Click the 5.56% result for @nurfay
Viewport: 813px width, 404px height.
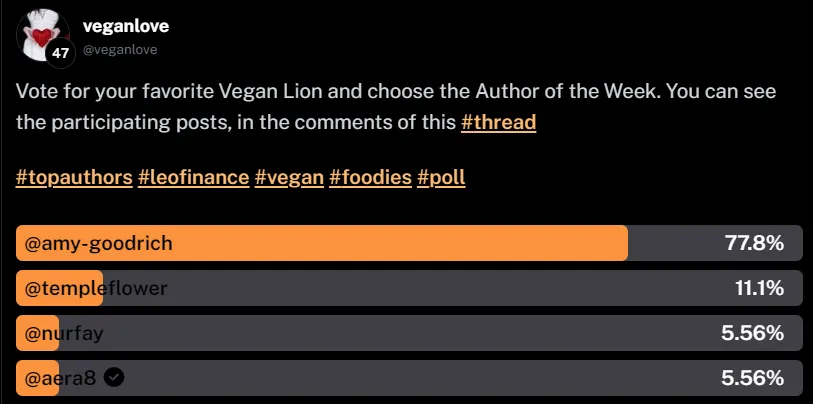pyautogui.click(x=752, y=334)
